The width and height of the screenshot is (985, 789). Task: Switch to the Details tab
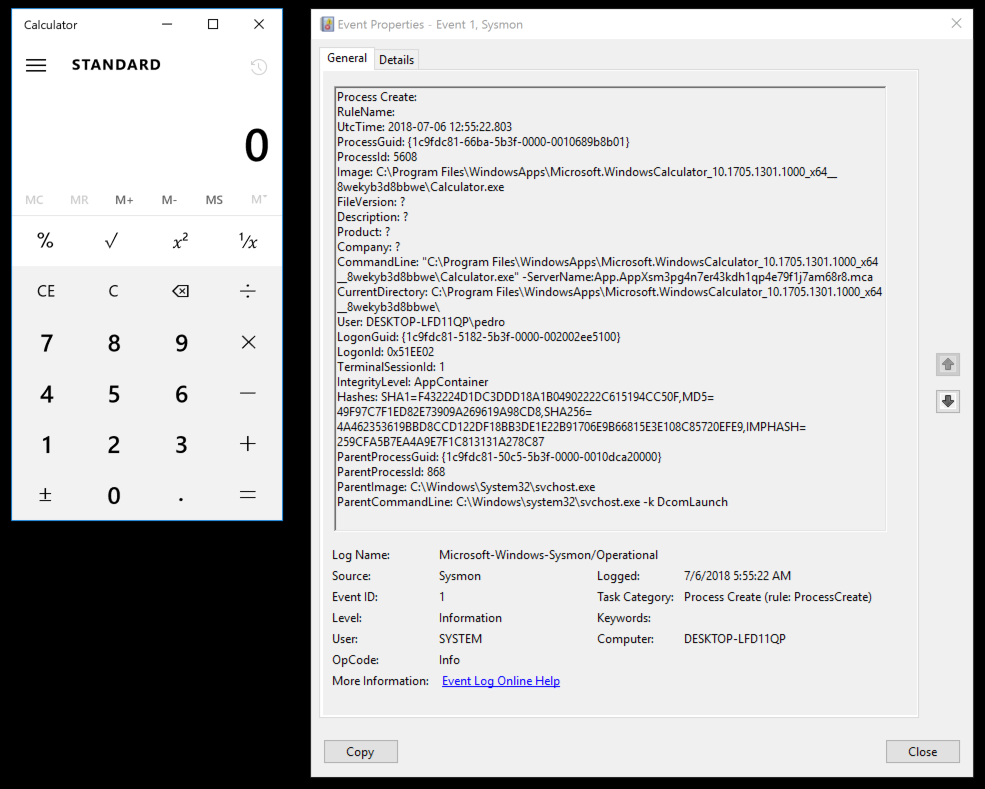click(x=396, y=60)
